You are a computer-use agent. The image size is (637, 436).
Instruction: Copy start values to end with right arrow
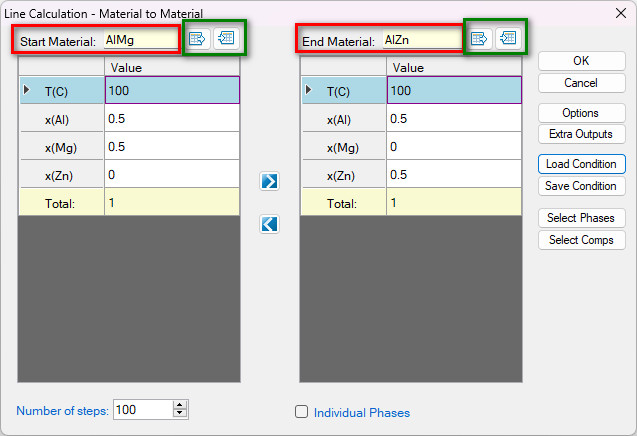pyautogui.click(x=269, y=181)
